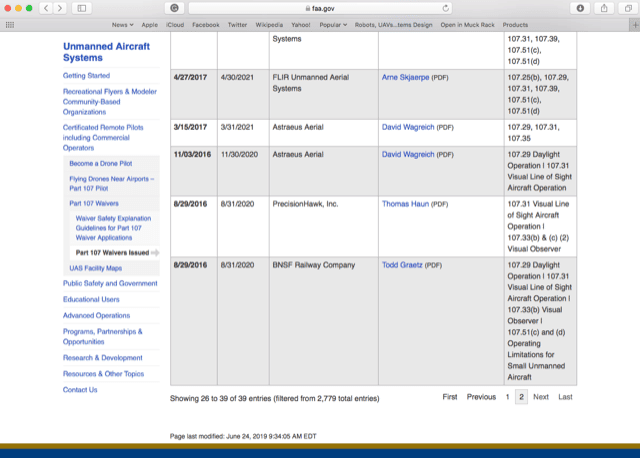Image resolution: width=640 pixels, height=458 pixels.
Task: Open Todd Graetz PDF link
Action: pos(402,265)
